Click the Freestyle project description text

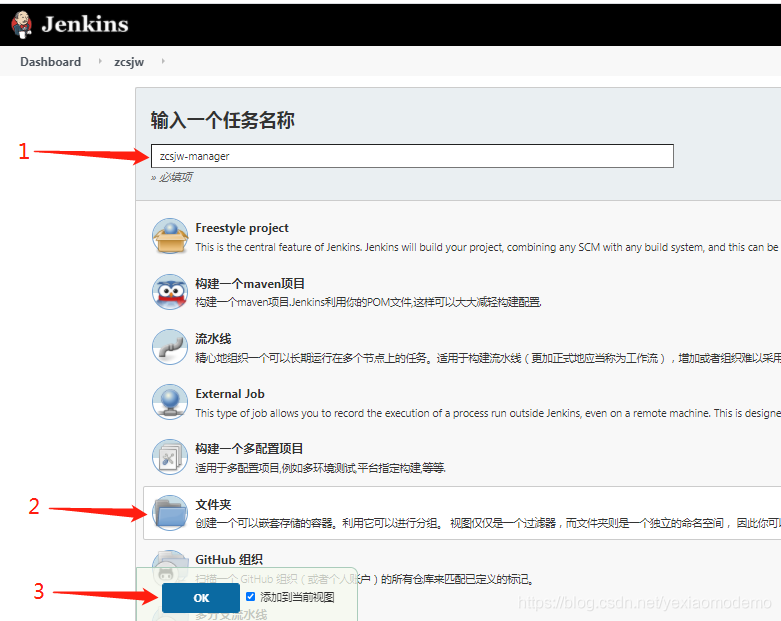pos(488,247)
